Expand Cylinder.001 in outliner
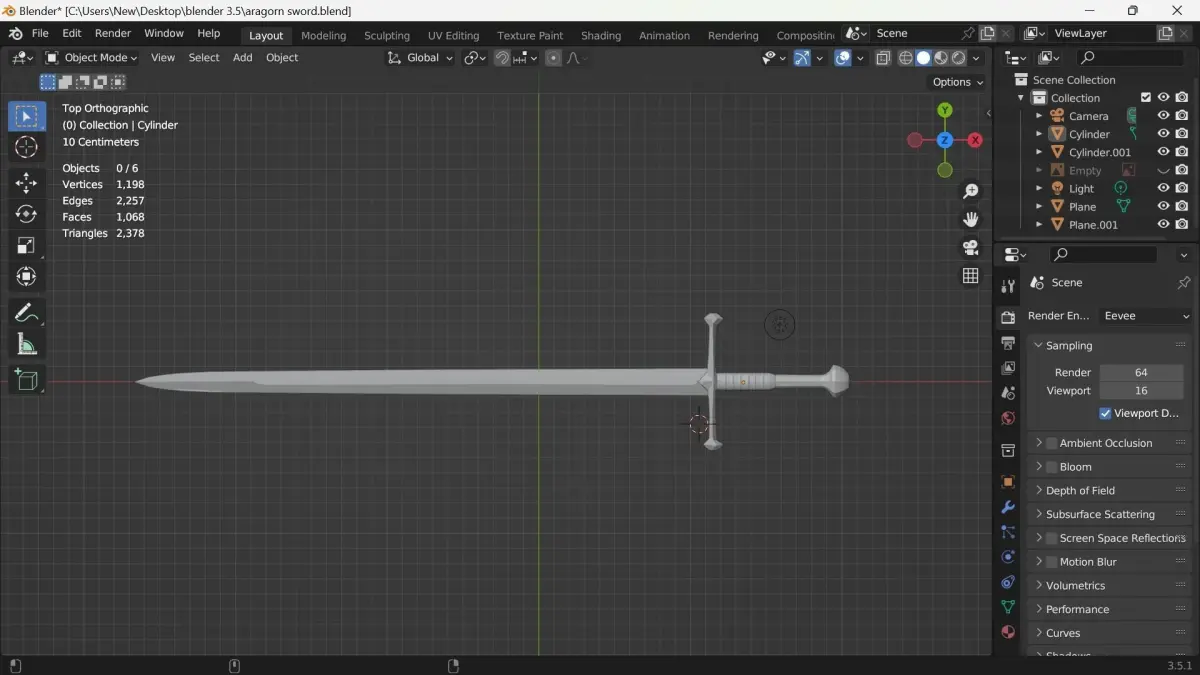Image resolution: width=1200 pixels, height=675 pixels. coord(1039,152)
